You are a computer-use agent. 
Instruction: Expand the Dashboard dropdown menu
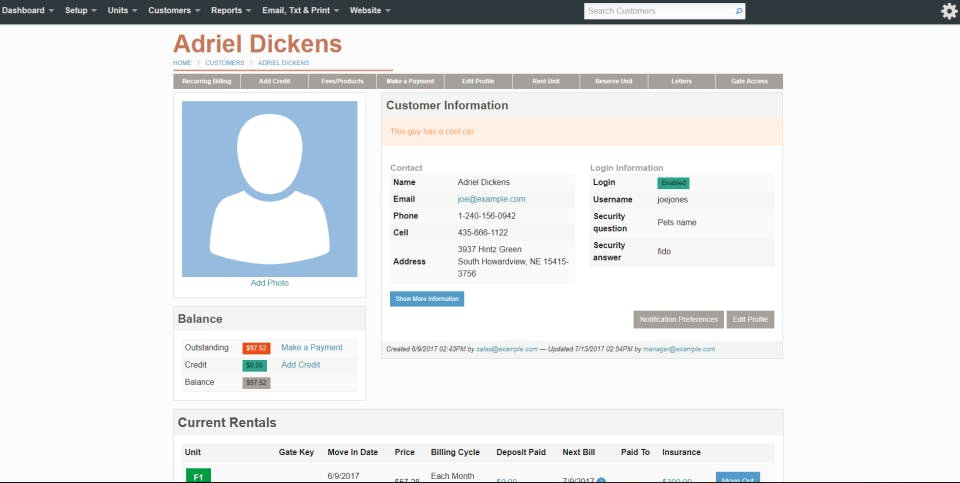point(28,10)
